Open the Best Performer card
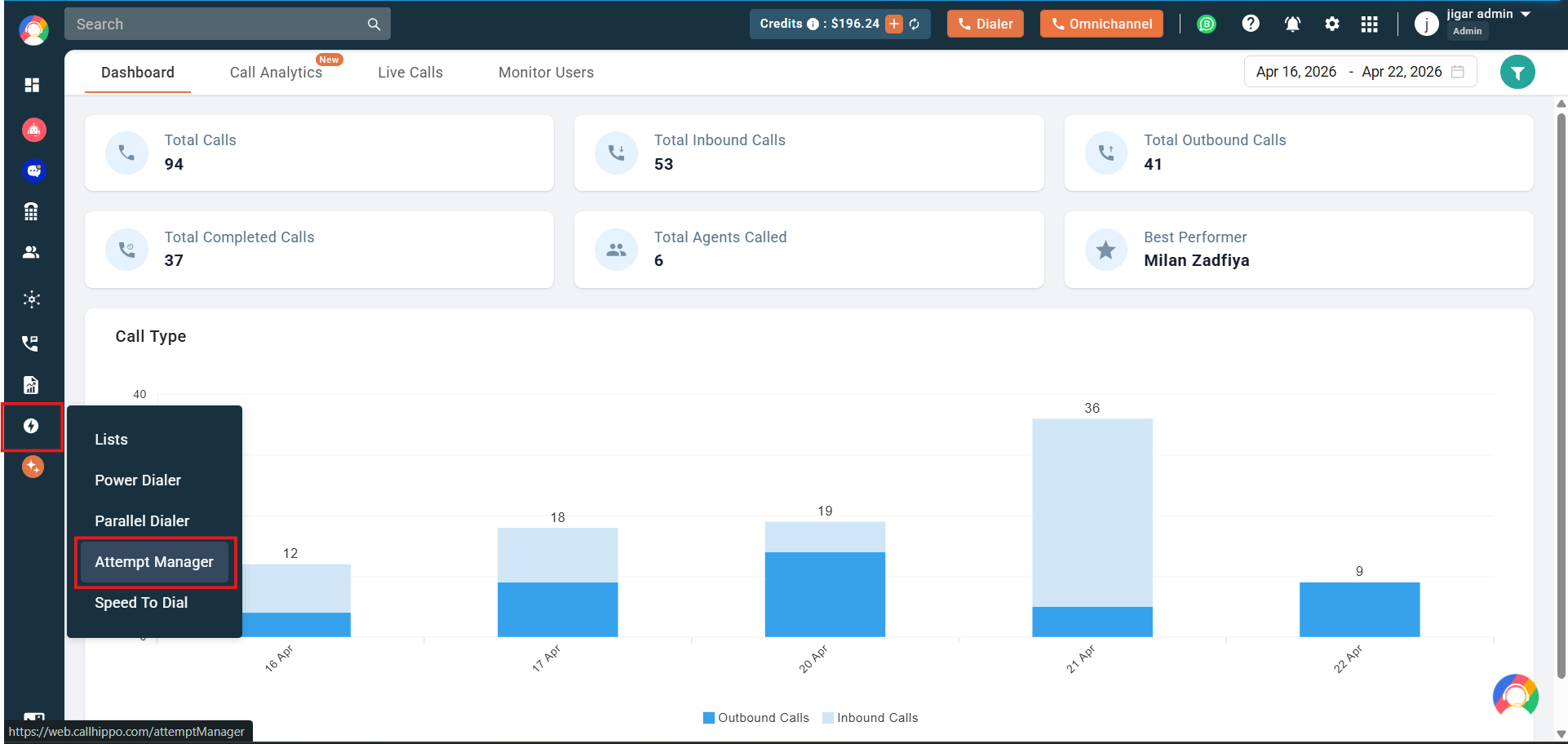This screenshot has width=1568, height=744. tap(1299, 250)
